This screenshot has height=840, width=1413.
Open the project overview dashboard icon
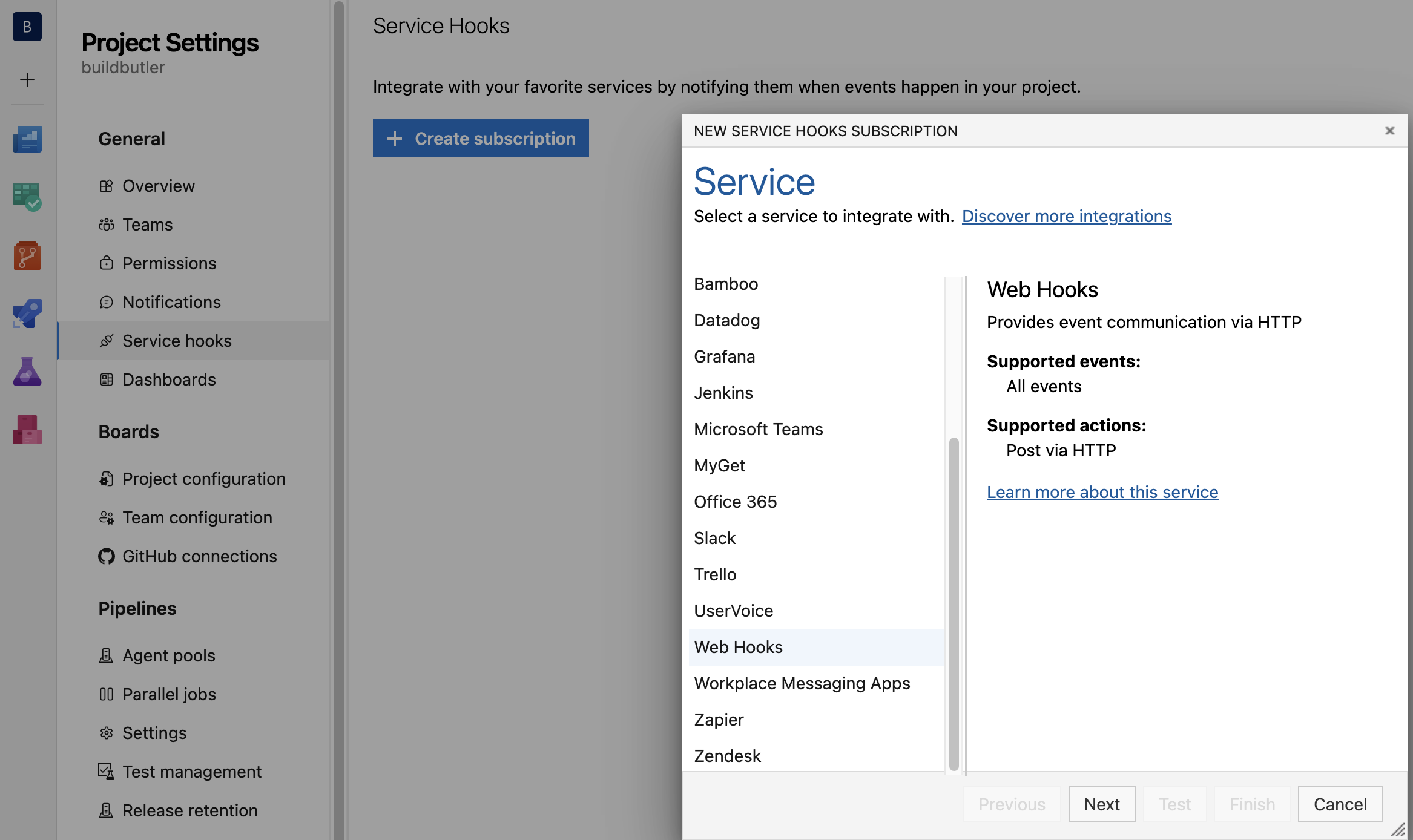(x=27, y=139)
